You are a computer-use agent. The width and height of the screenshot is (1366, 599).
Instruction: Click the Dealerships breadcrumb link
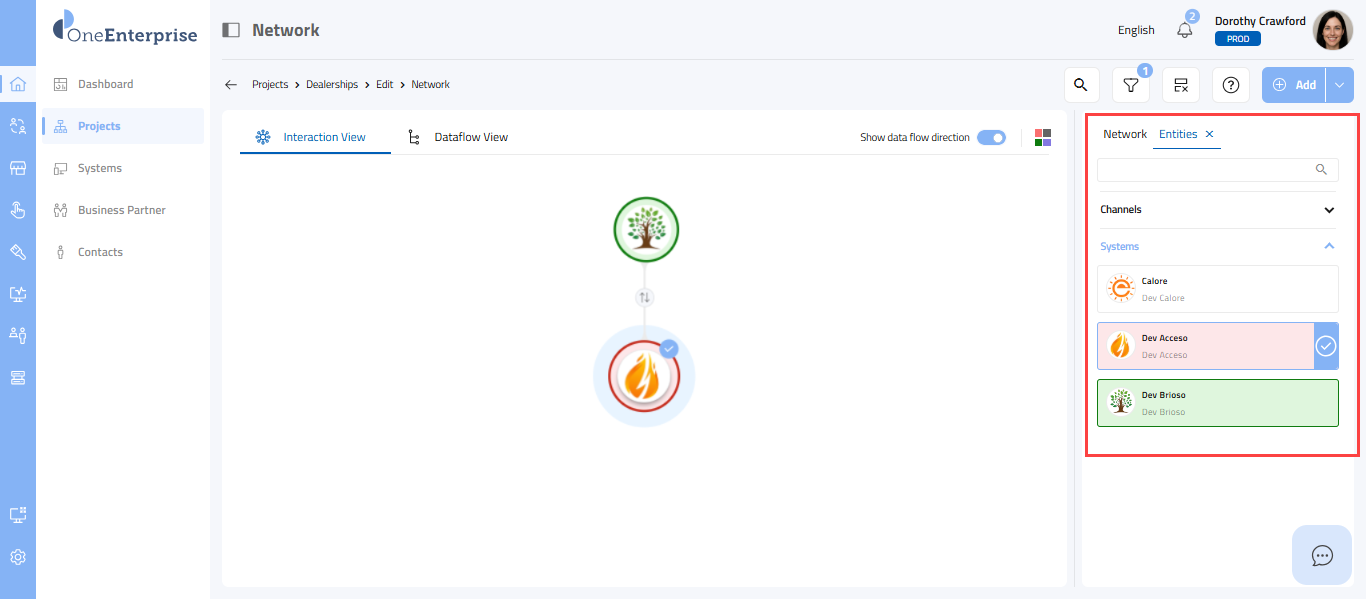coord(331,85)
